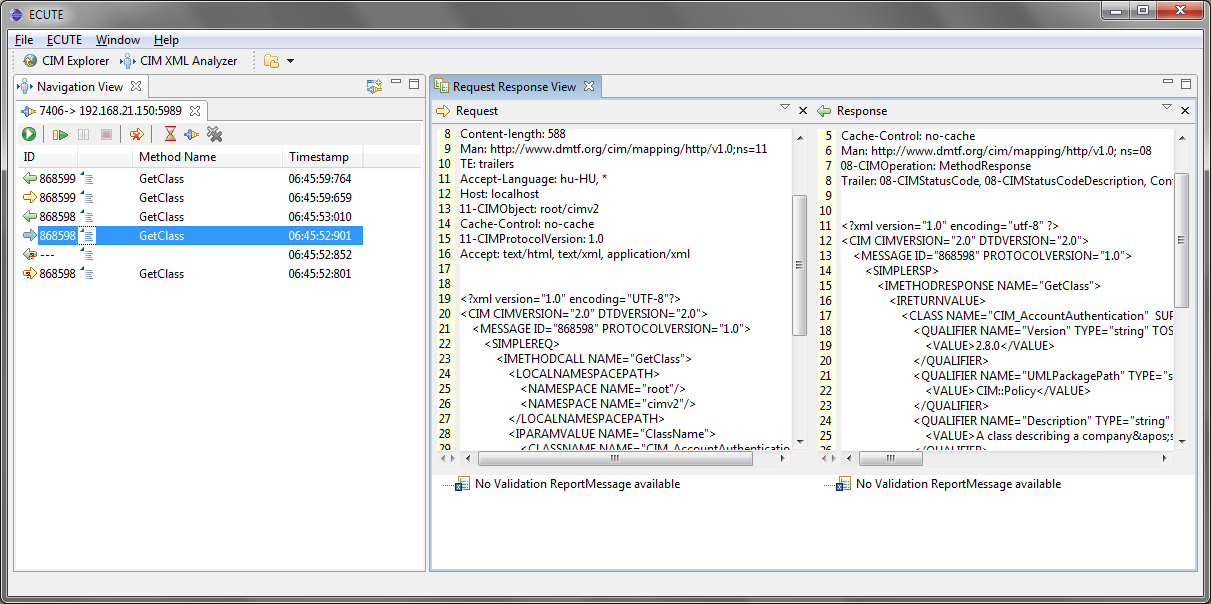
Task: Open the Request pane view menu triangle
Action: click(785, 107)
